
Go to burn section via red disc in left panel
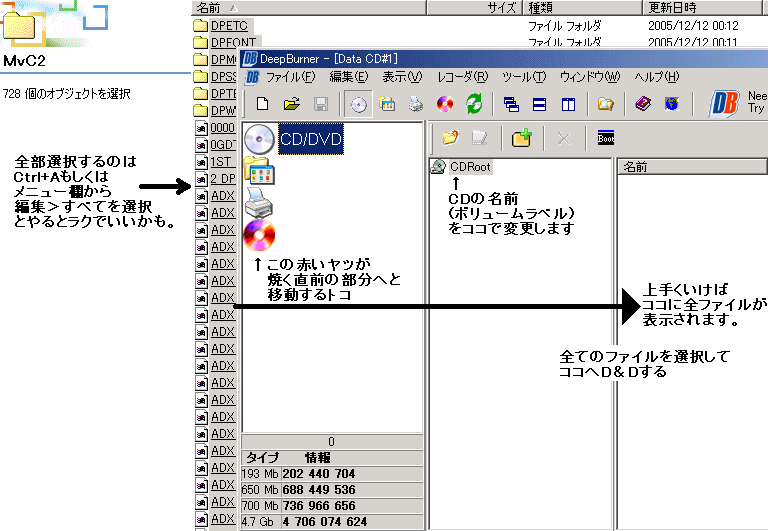pyautogui.click(x=259, y=234)
